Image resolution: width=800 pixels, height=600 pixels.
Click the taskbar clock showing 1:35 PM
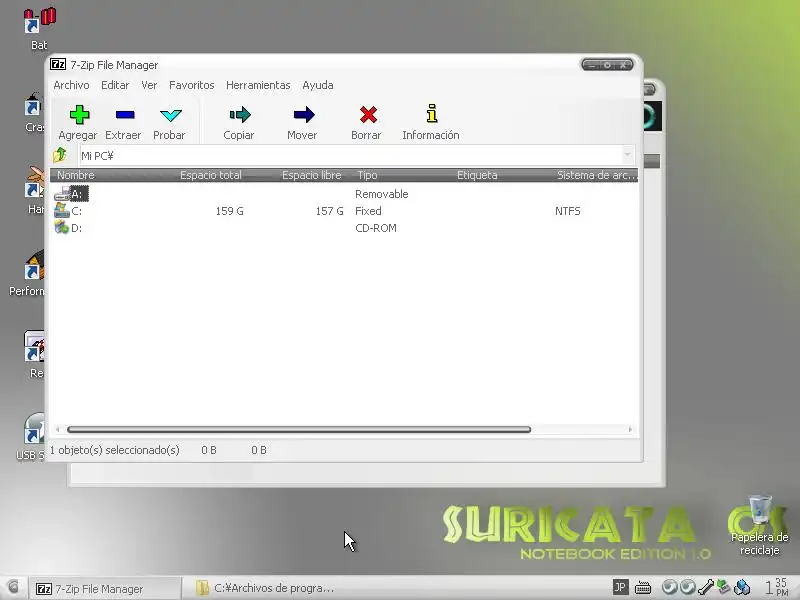coord(776,587)
